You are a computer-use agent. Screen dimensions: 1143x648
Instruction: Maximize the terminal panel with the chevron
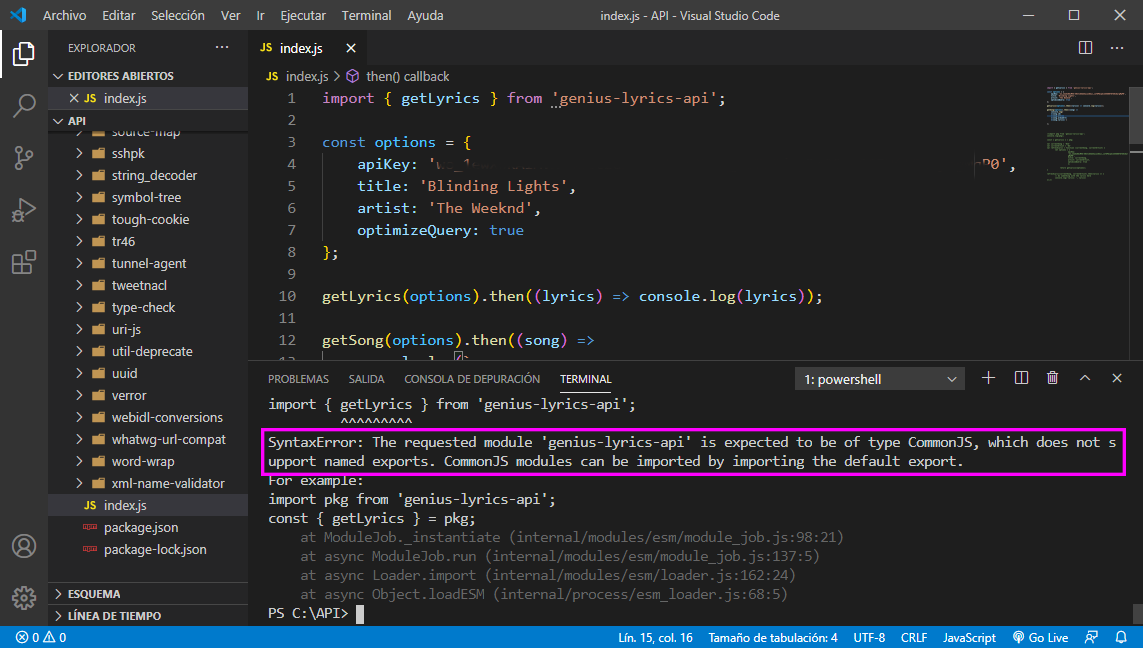[x=1085, y=378]
